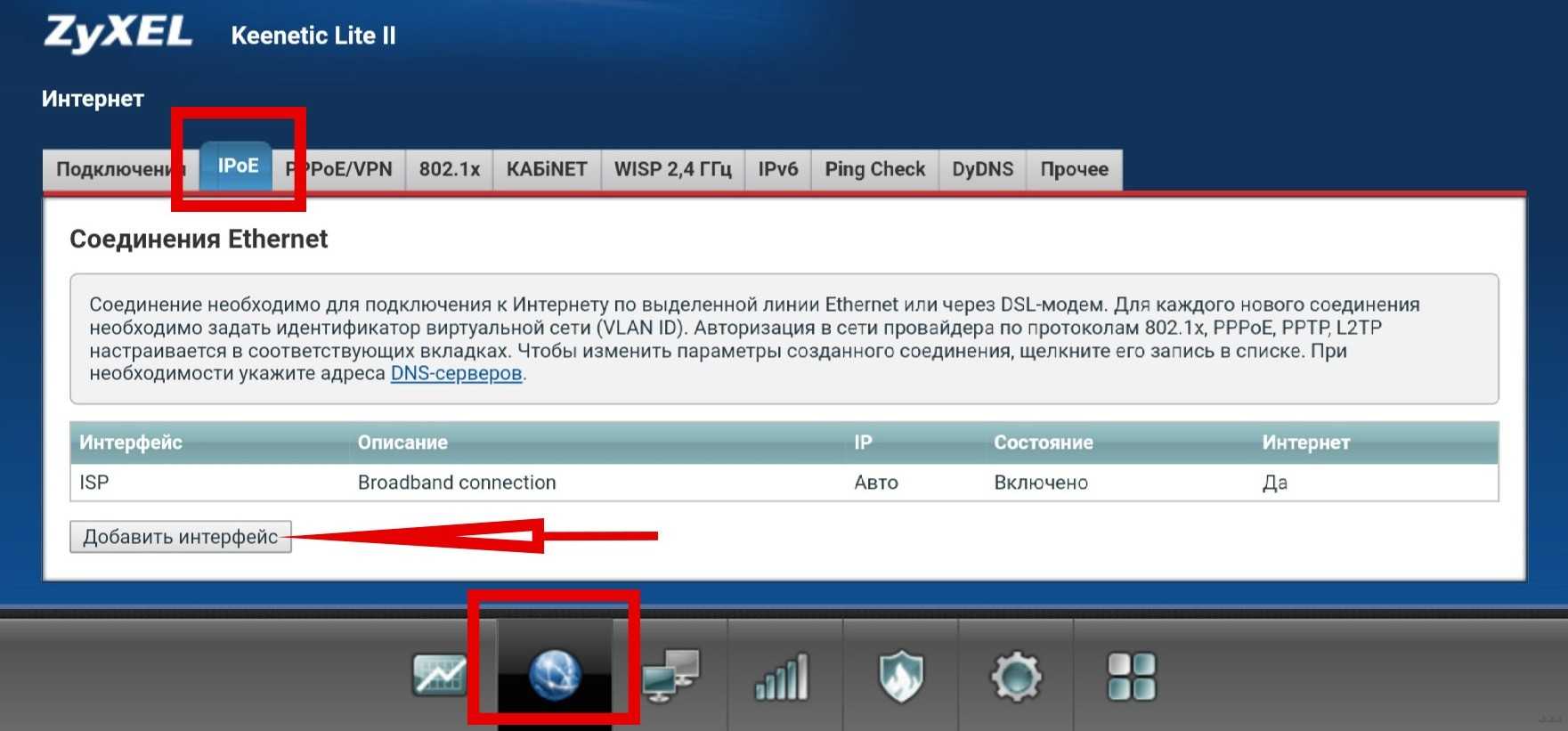Select the IPoE tab

(238, 166)
